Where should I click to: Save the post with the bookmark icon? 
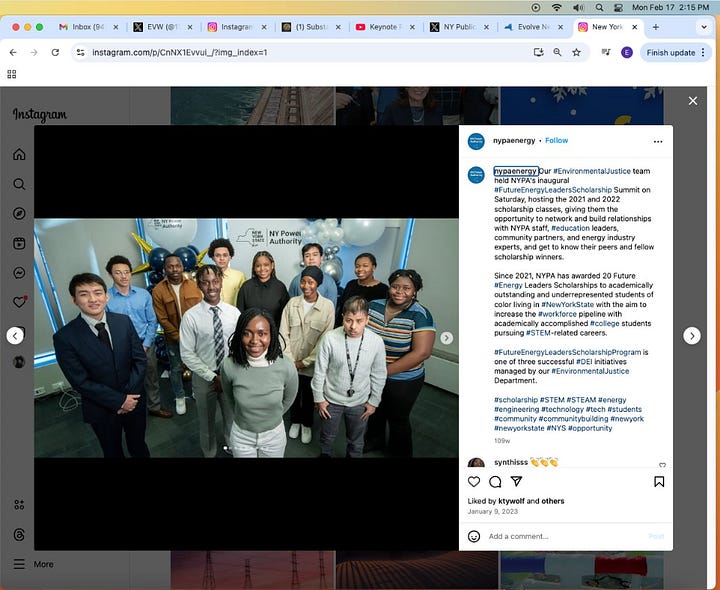(659, 482)
